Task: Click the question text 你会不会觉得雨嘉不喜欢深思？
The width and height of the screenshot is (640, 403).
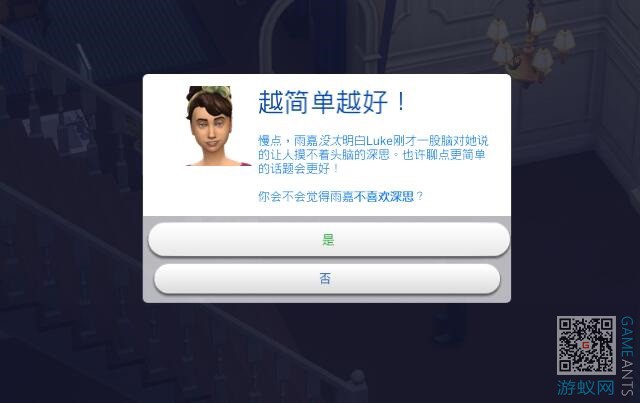Action: click(340, 196)
